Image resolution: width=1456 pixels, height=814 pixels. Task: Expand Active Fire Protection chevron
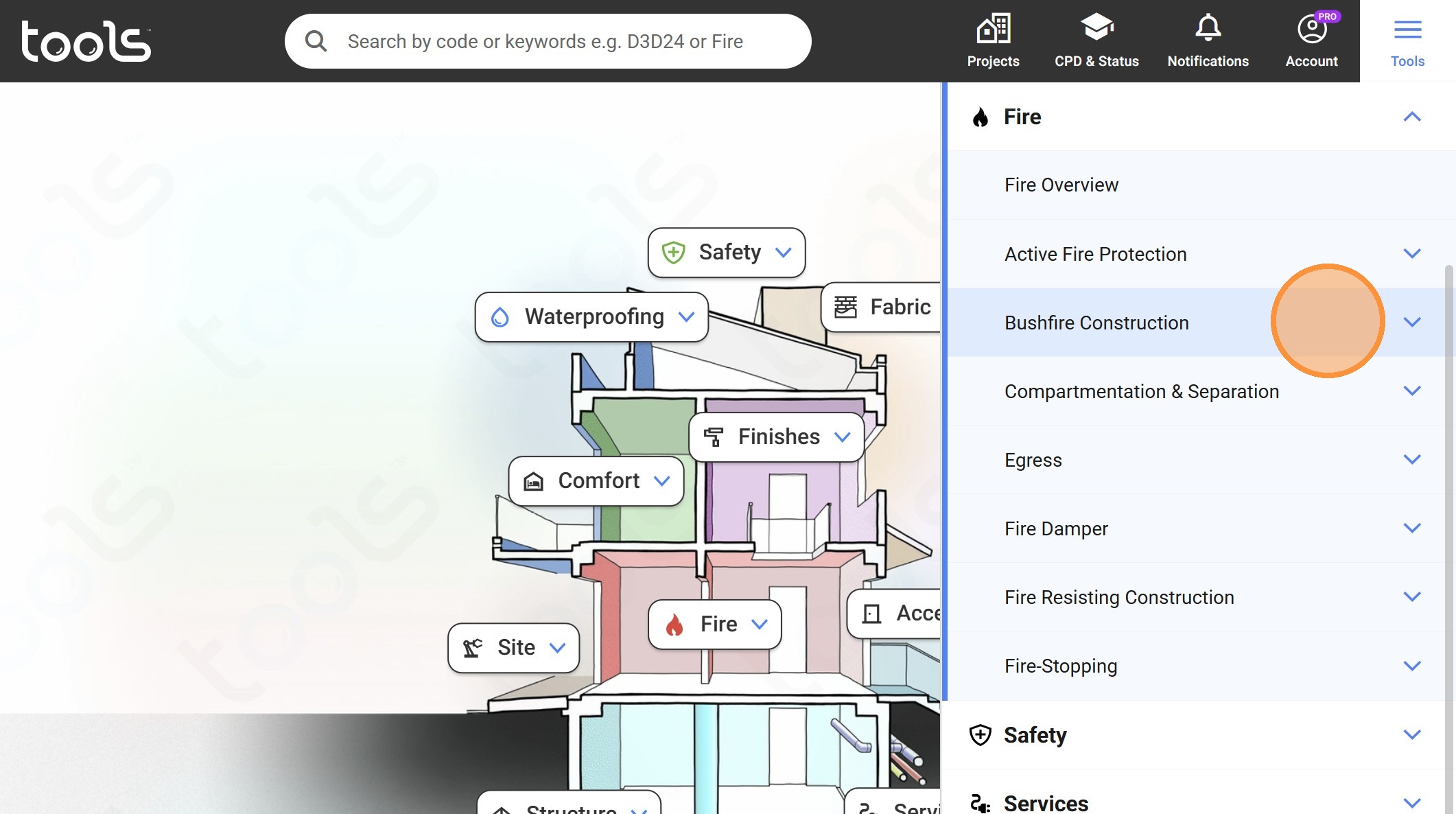pos(1411,254)
